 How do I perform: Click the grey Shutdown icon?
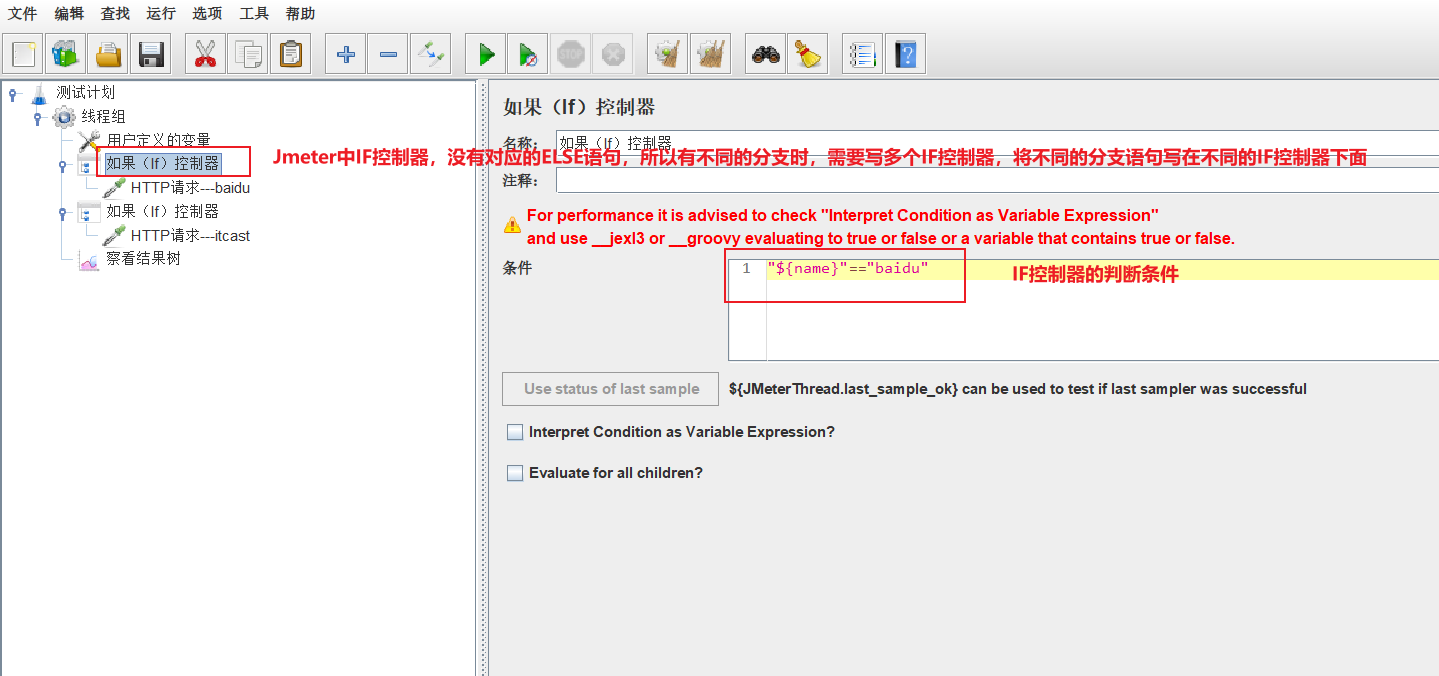[x=612, y=54]
